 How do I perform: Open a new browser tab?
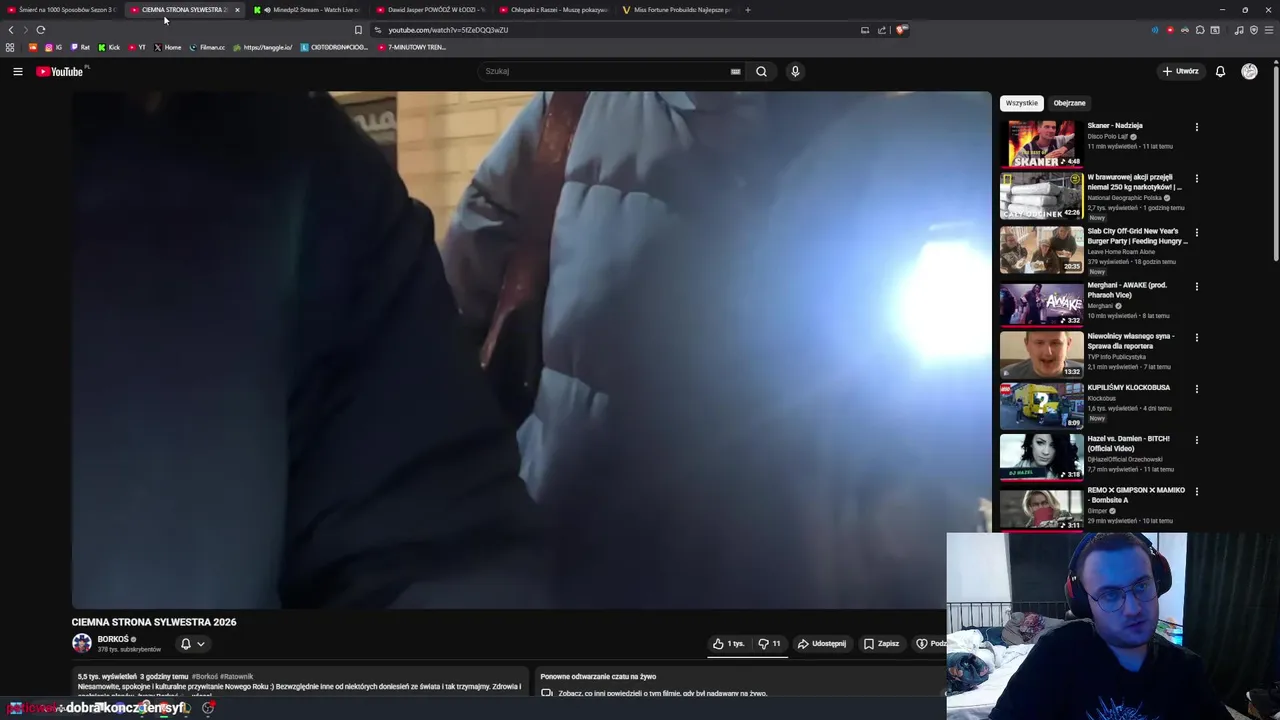(x=747, y=10)
